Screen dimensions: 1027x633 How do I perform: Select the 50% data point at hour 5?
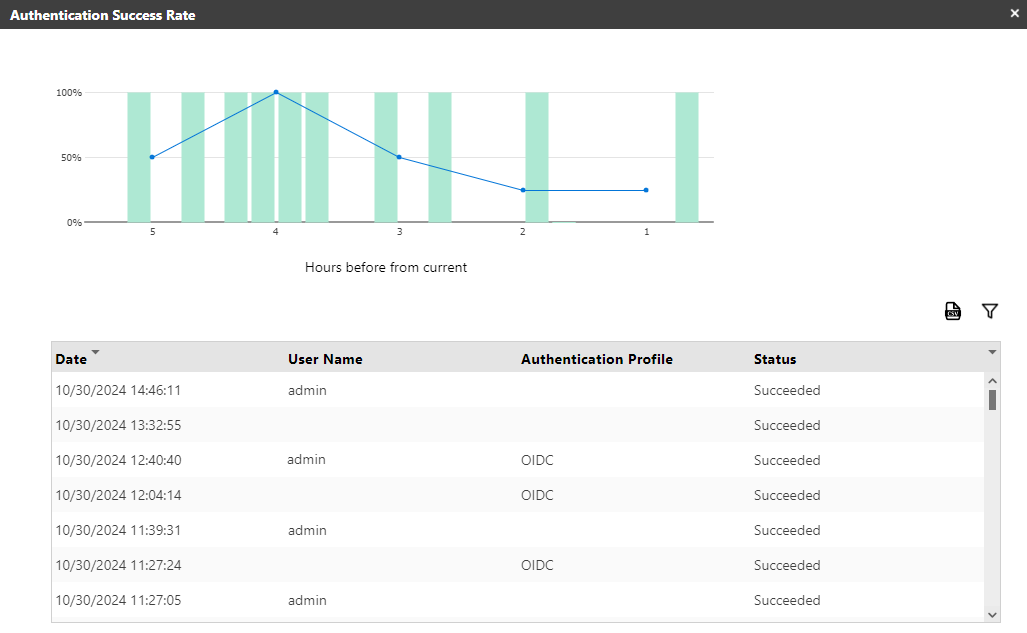[152, 157]
